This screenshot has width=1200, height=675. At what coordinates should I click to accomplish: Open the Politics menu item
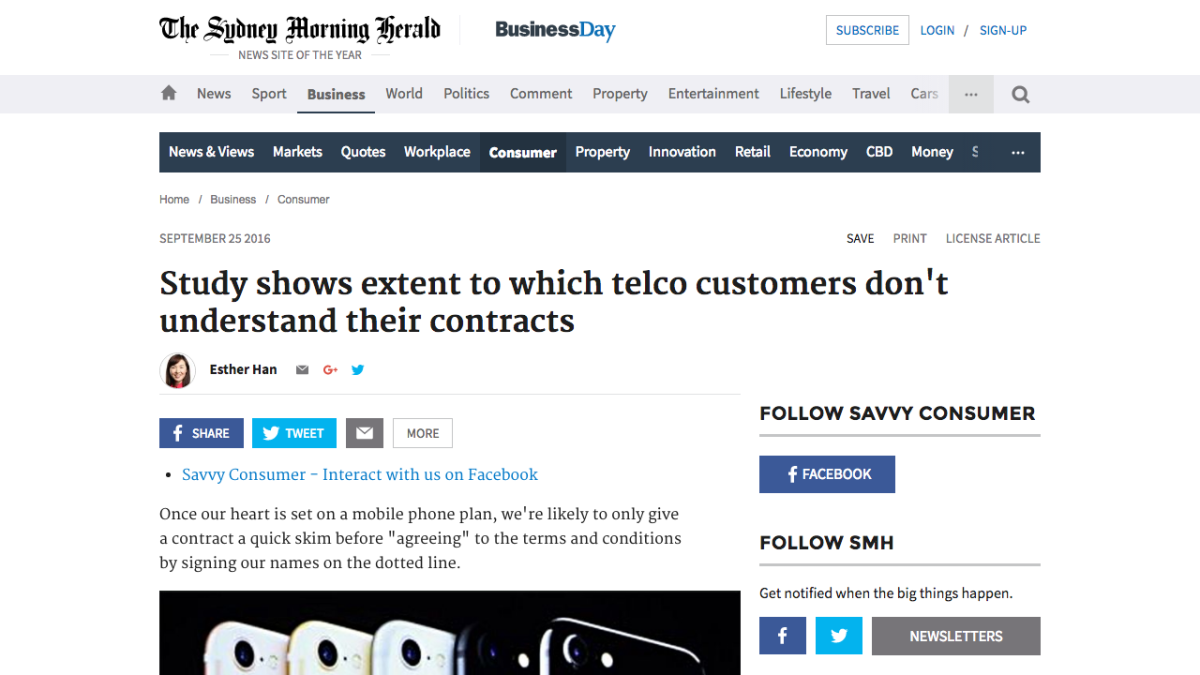click(x=466, y=93)
